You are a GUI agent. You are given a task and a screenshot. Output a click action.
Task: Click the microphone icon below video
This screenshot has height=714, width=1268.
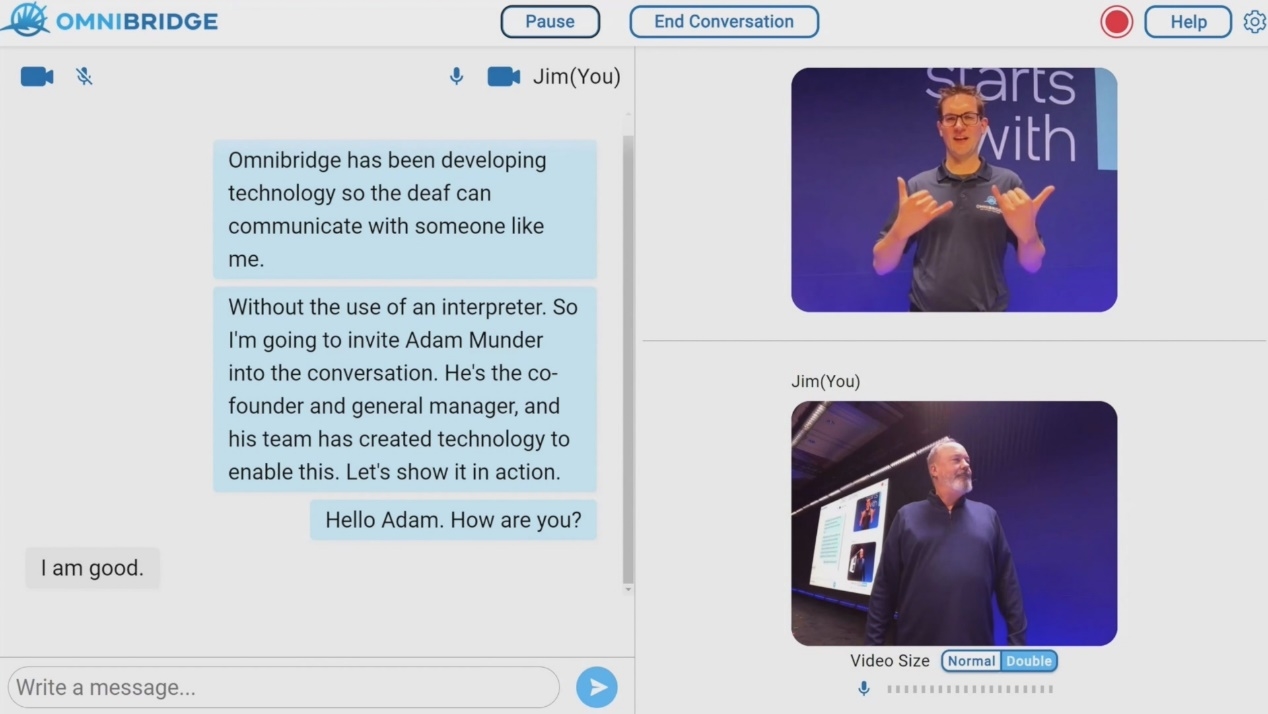point(864,688)
